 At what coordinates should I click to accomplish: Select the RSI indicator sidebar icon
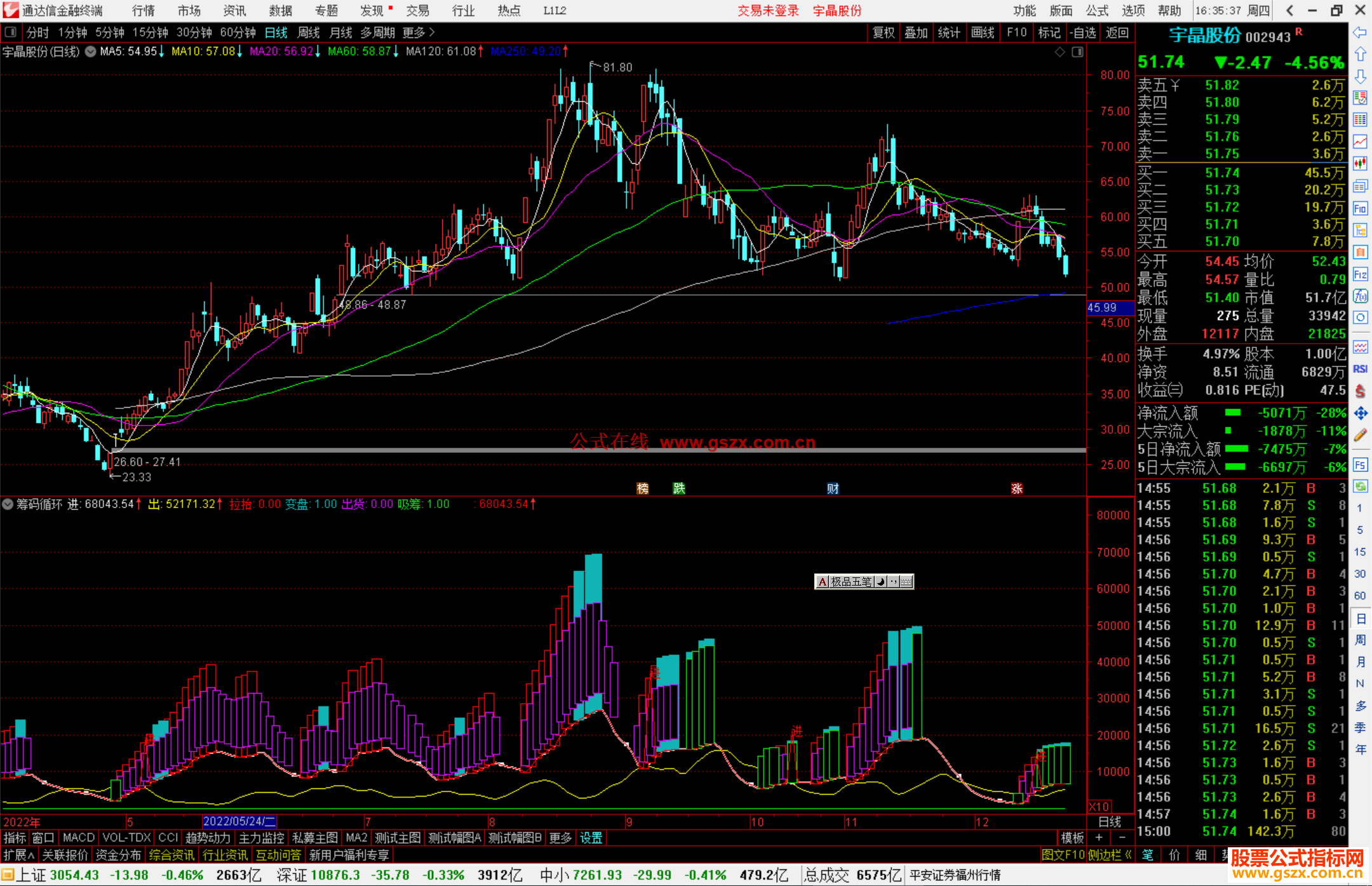point(1360,369)
